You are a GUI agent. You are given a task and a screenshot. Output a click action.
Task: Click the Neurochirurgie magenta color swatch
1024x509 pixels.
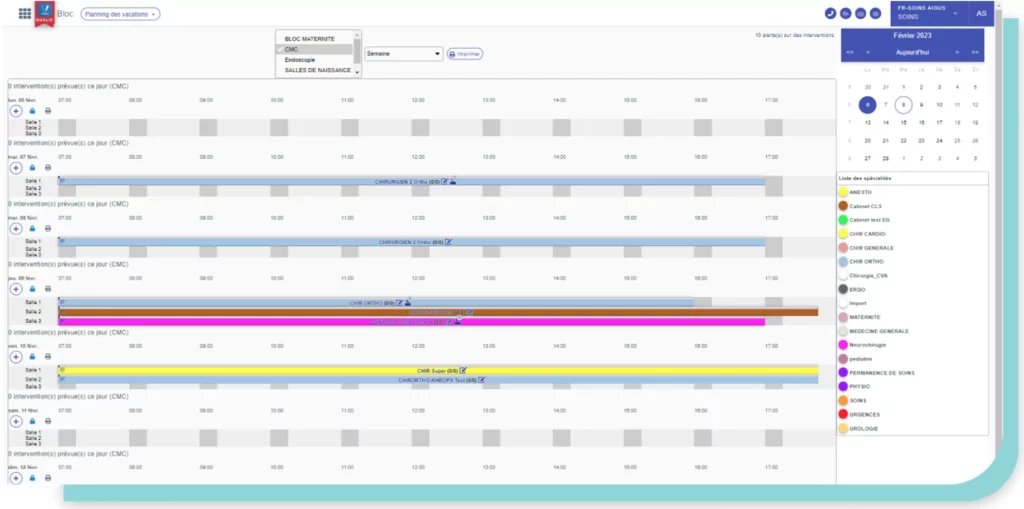pyautogui.click(x=843, y=345)
